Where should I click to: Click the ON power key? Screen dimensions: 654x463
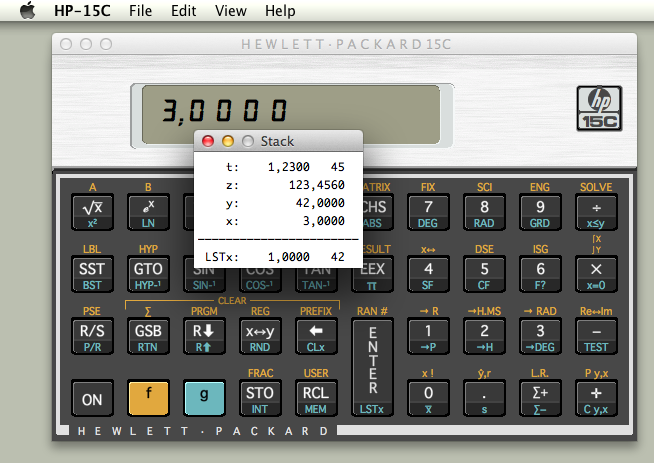92,398
